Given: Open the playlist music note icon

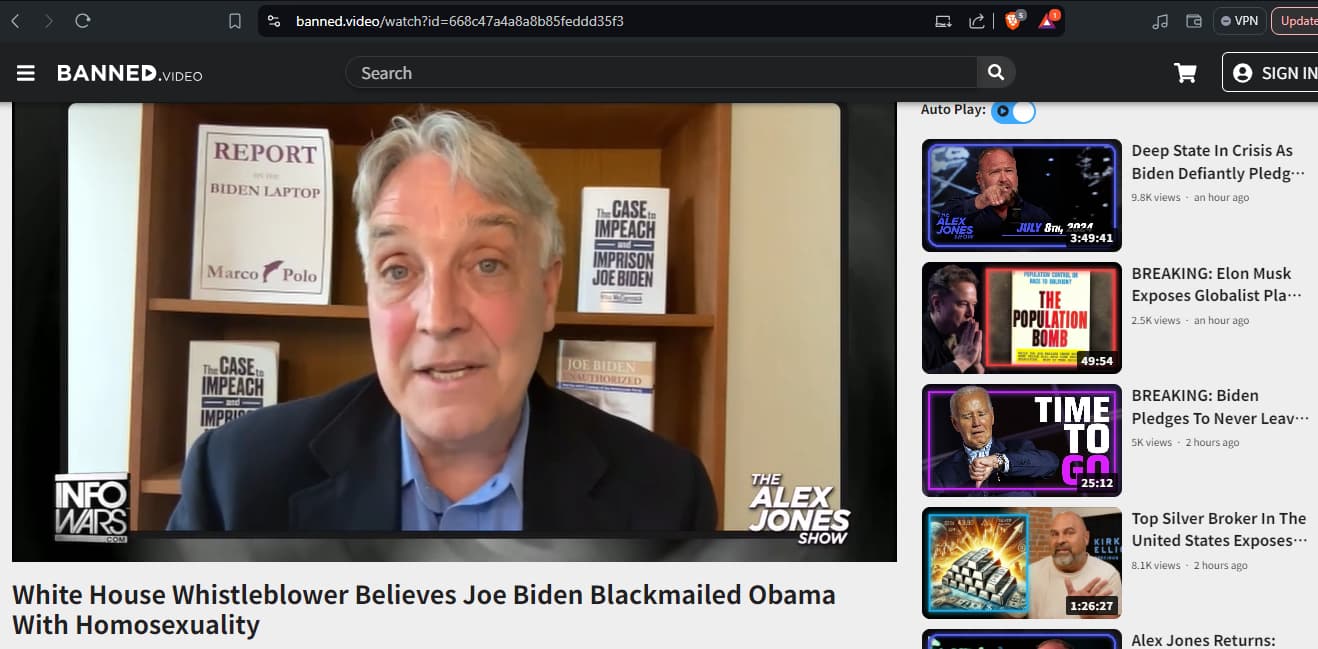Looking at the screenshot, I should coord(1160,21).
